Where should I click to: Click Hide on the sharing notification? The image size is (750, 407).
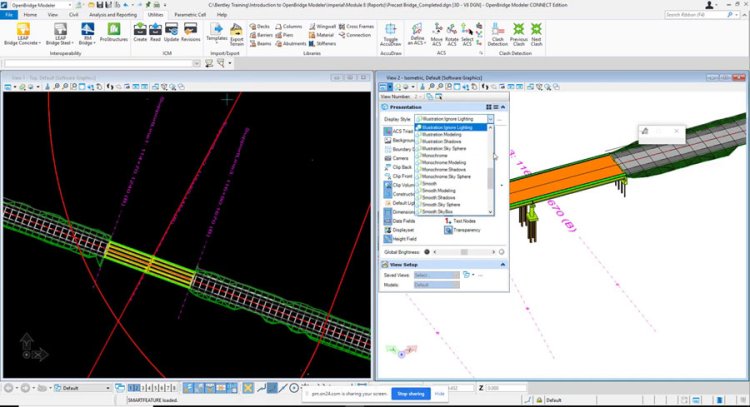[439, 394]
